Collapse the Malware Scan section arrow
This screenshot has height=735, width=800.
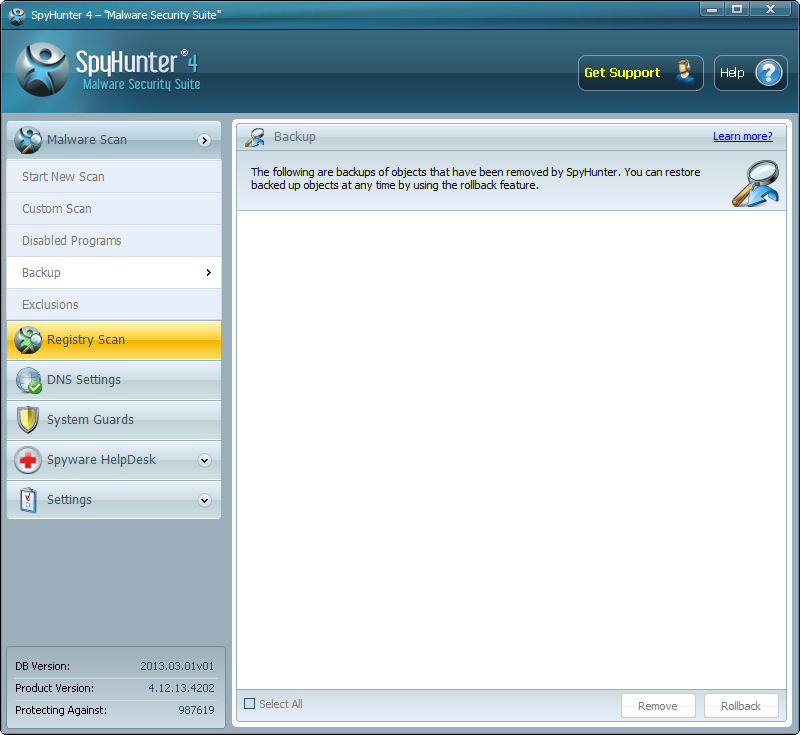click(204, 141)
